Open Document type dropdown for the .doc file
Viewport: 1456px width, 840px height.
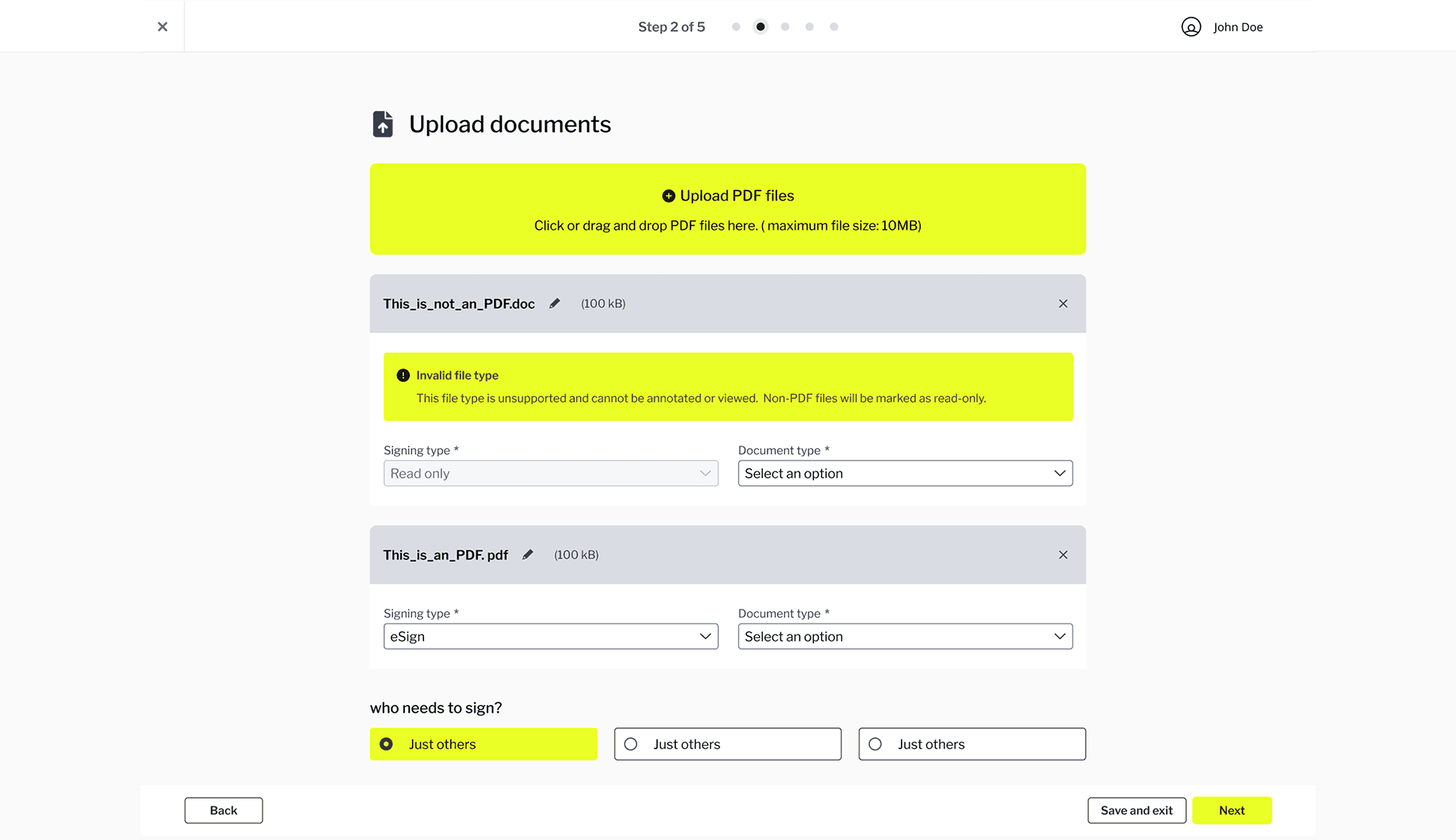point(905,474)
